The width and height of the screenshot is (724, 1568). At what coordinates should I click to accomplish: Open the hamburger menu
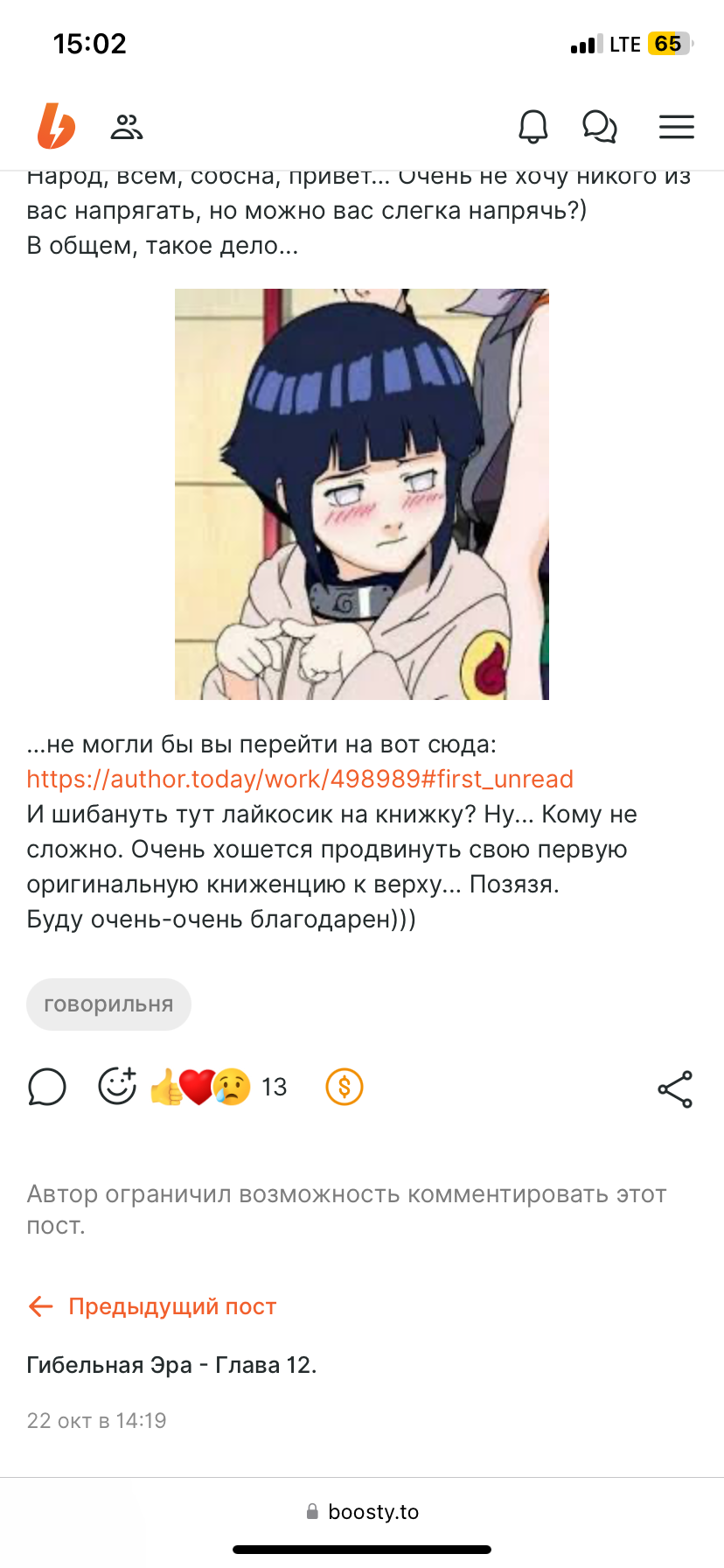[677, 127]
